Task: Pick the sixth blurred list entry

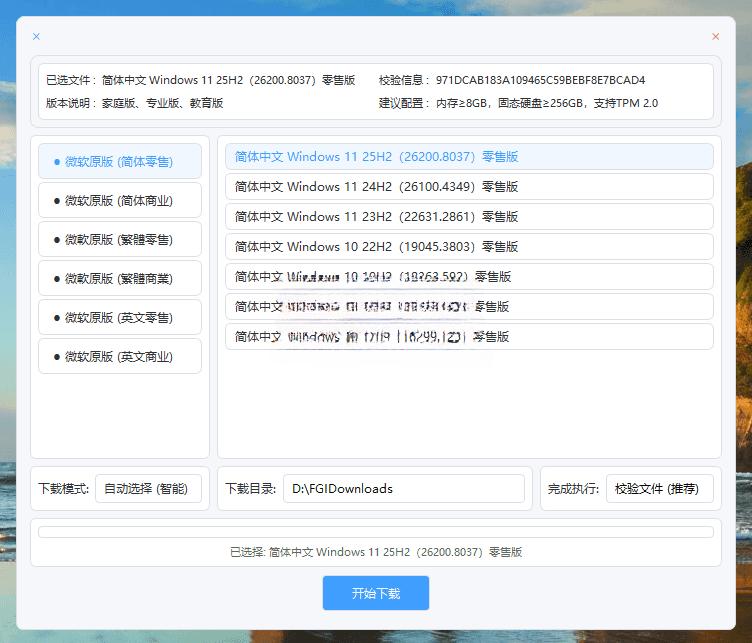Action: point(469,306)
